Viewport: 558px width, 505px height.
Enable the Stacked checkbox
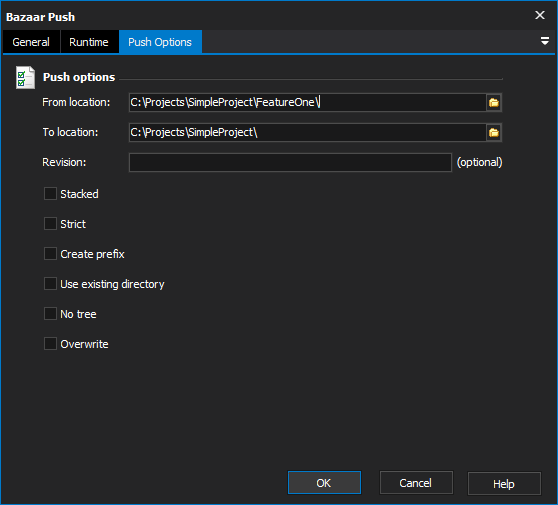(50, 194)
